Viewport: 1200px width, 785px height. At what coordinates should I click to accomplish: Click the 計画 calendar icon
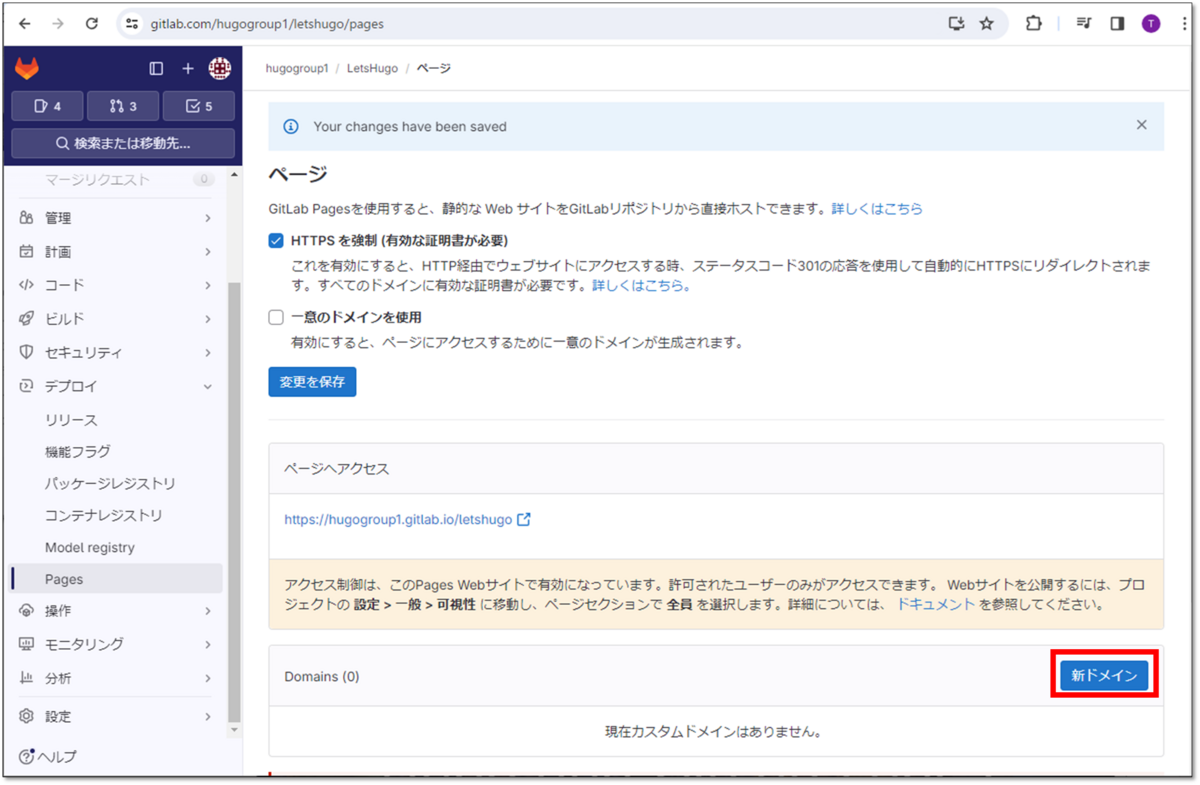point(27,252)
